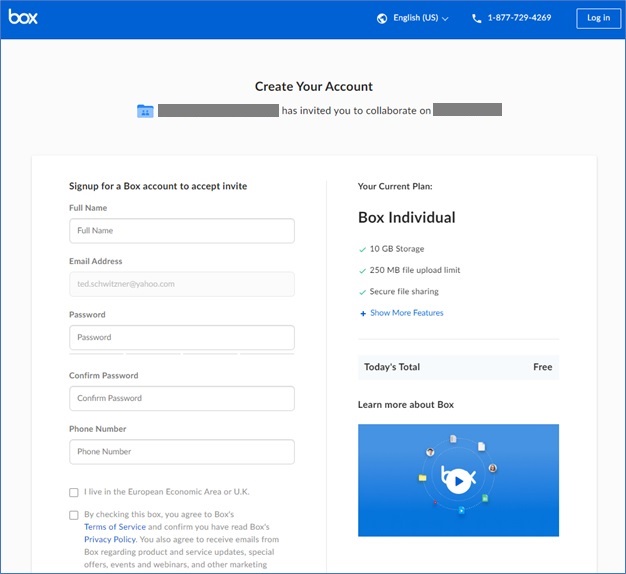626x574 pixels.
Task: Check the agree to Box's terms checkbox
Action: (x=74, y=515)
